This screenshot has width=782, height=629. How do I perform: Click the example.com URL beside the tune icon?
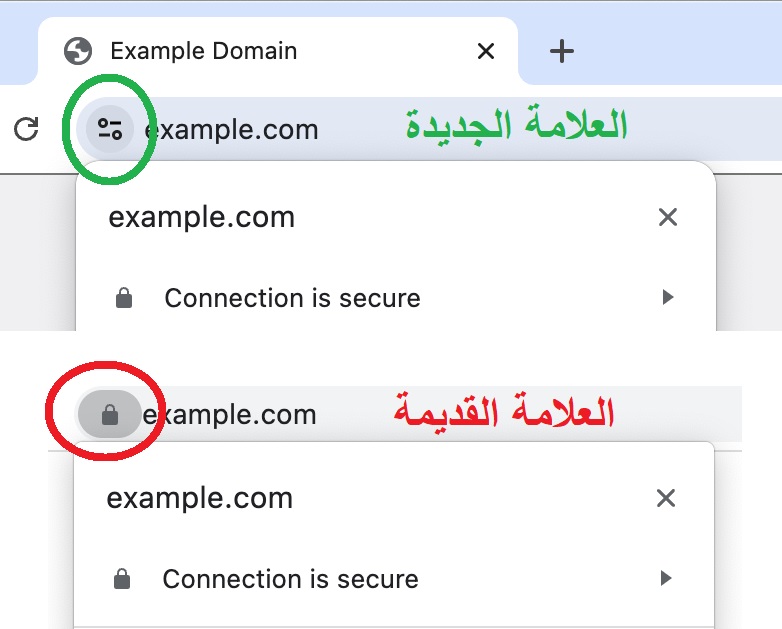point(232,129)
